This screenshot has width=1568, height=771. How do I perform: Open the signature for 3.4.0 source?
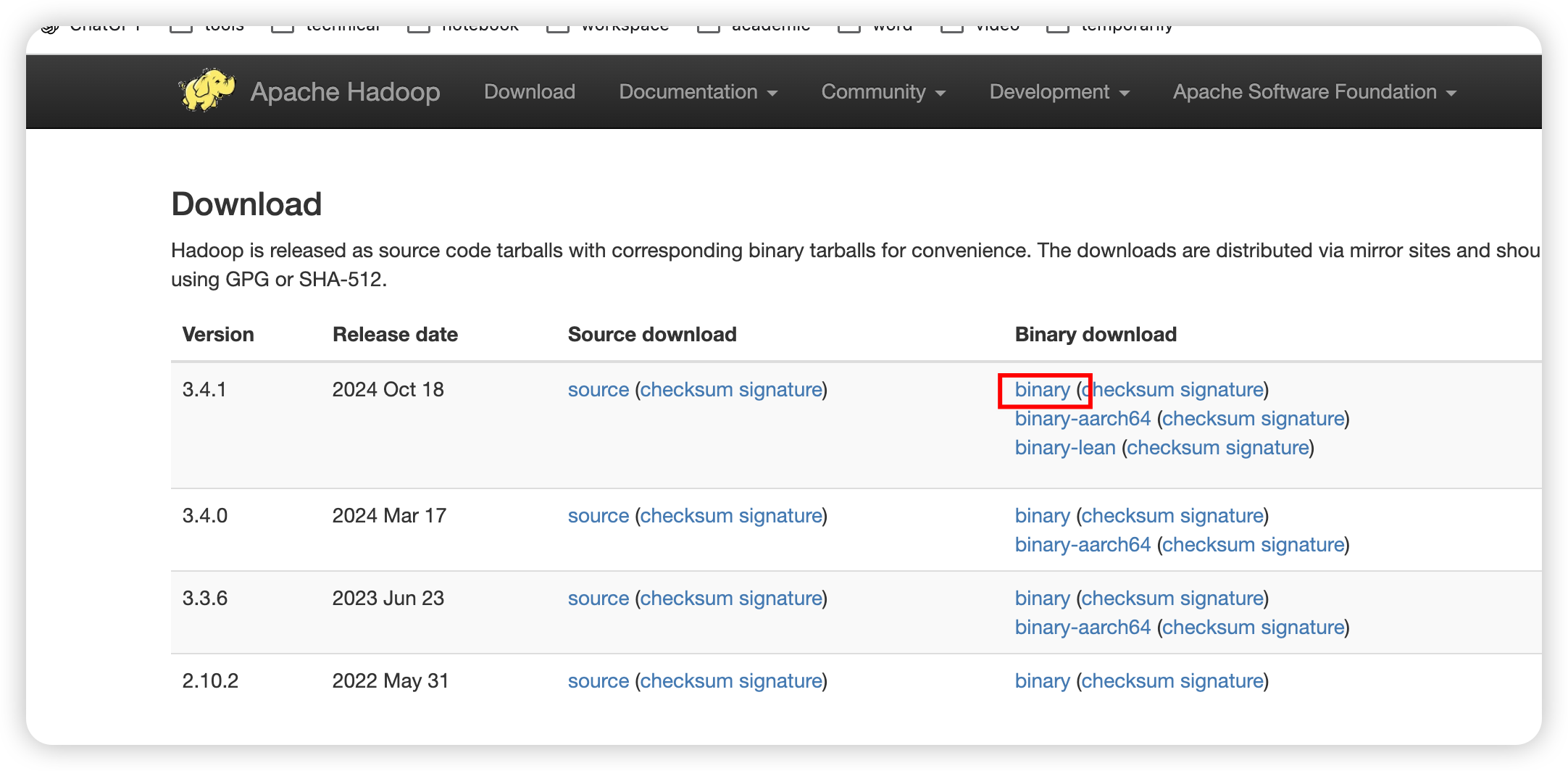(x=780, y=516)
